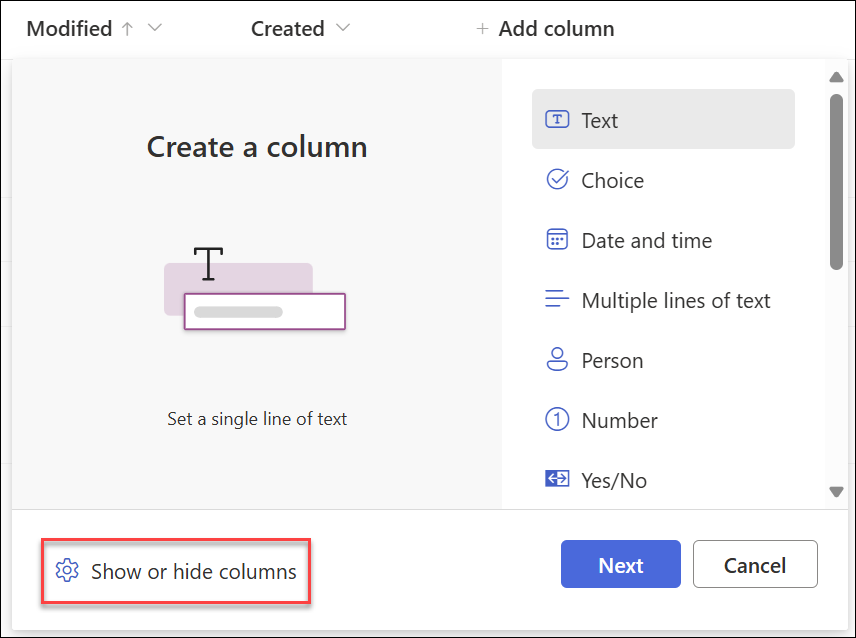Click the Number icon in the type list

point(558,420)
